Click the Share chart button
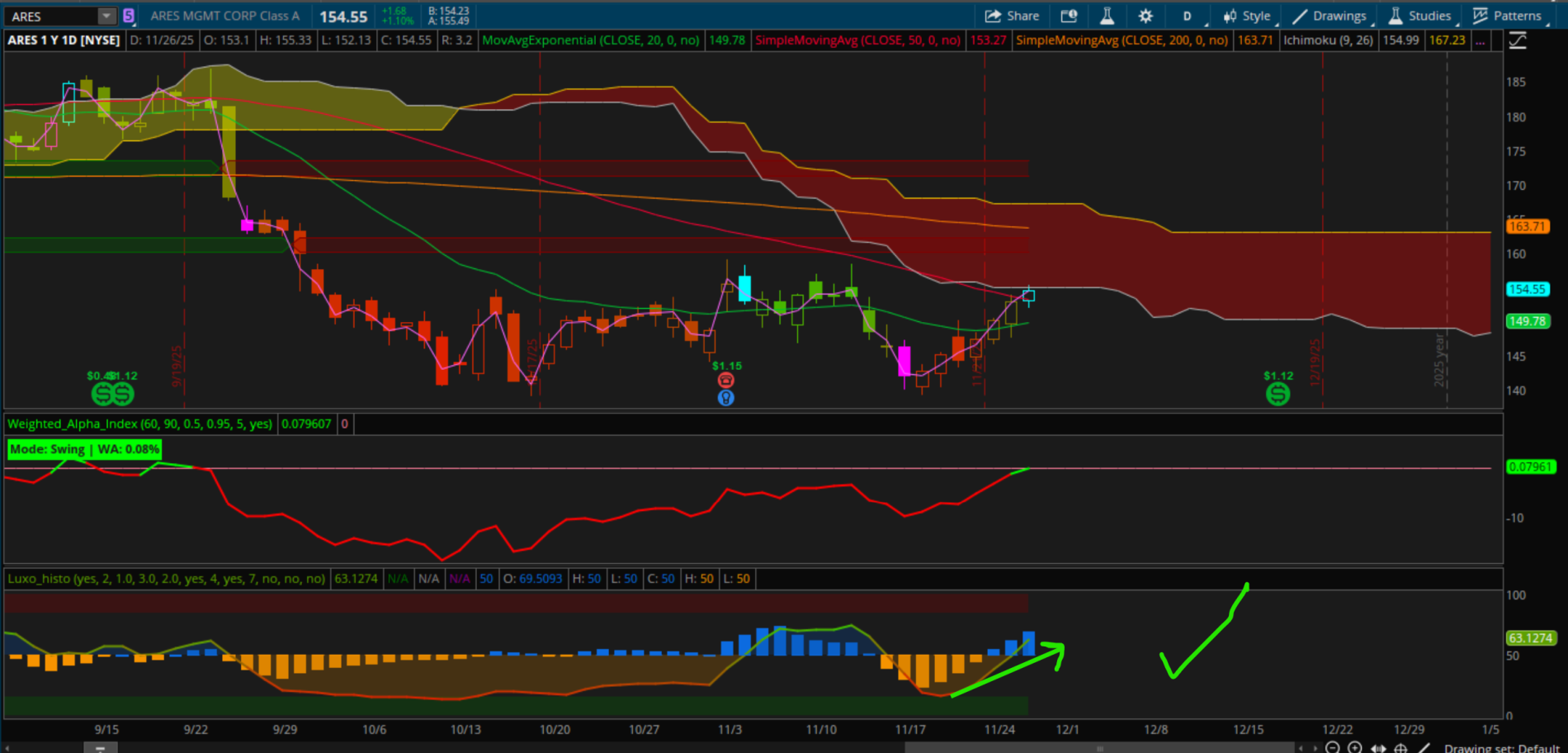 [x=1012, y=16]
